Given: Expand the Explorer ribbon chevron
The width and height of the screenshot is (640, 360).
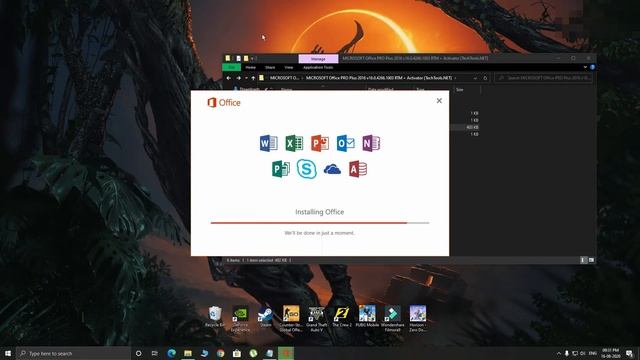Looking at the screenshot, I should point(585,67).
